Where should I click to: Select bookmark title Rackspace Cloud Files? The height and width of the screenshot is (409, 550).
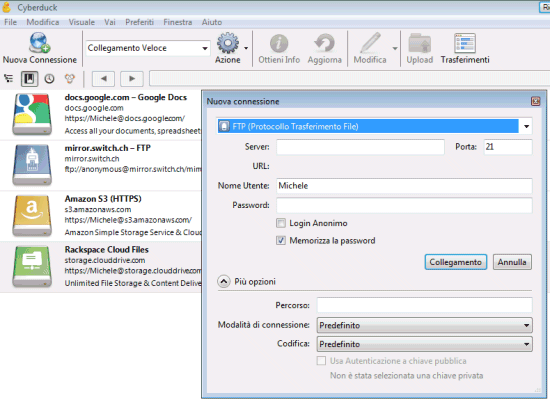tap(107, 250)
